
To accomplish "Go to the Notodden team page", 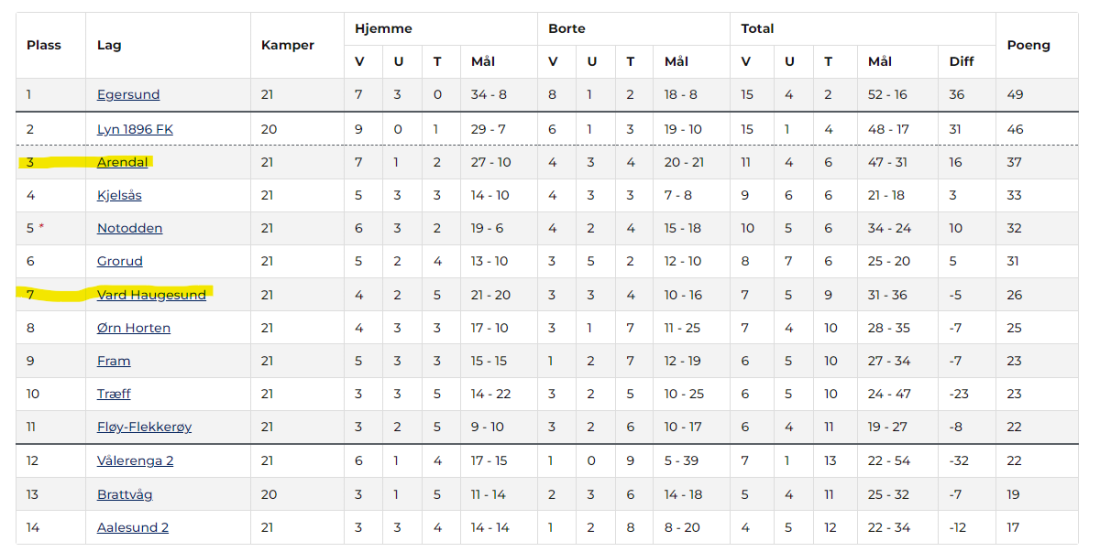I will tap(129, 228).
